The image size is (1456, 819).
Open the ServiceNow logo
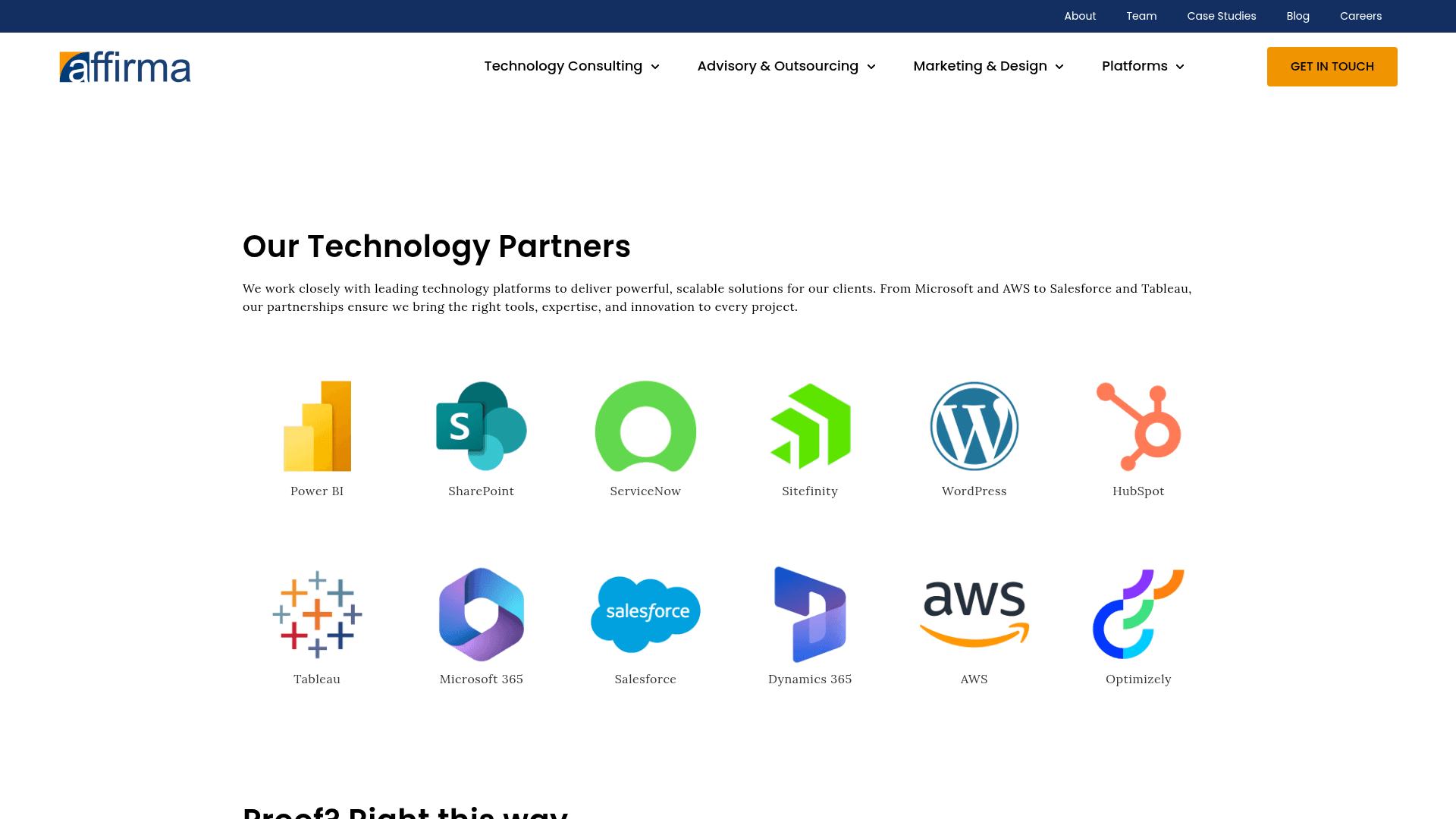coord(645,426)
